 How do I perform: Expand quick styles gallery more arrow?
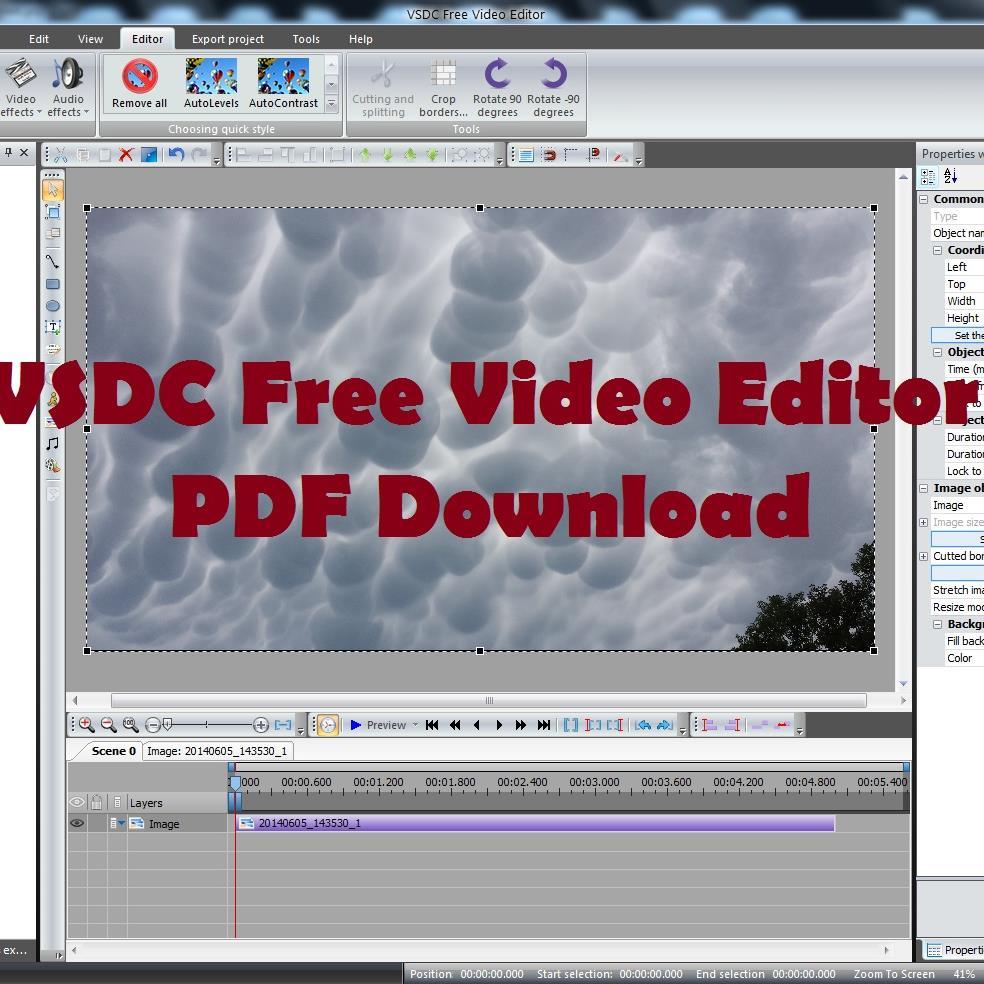click(332, 104)
